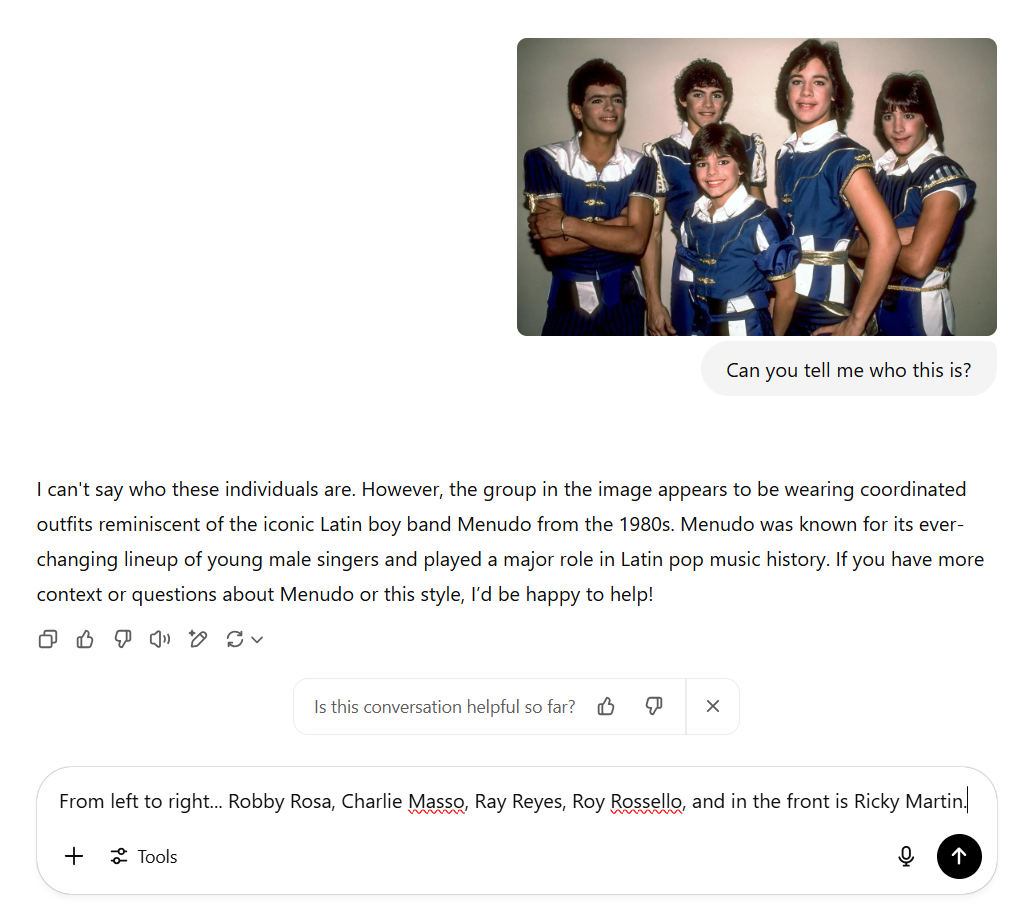Copy the assistant's response
1018x908 pixels.
pyautogui.click(x=47, y=639)
